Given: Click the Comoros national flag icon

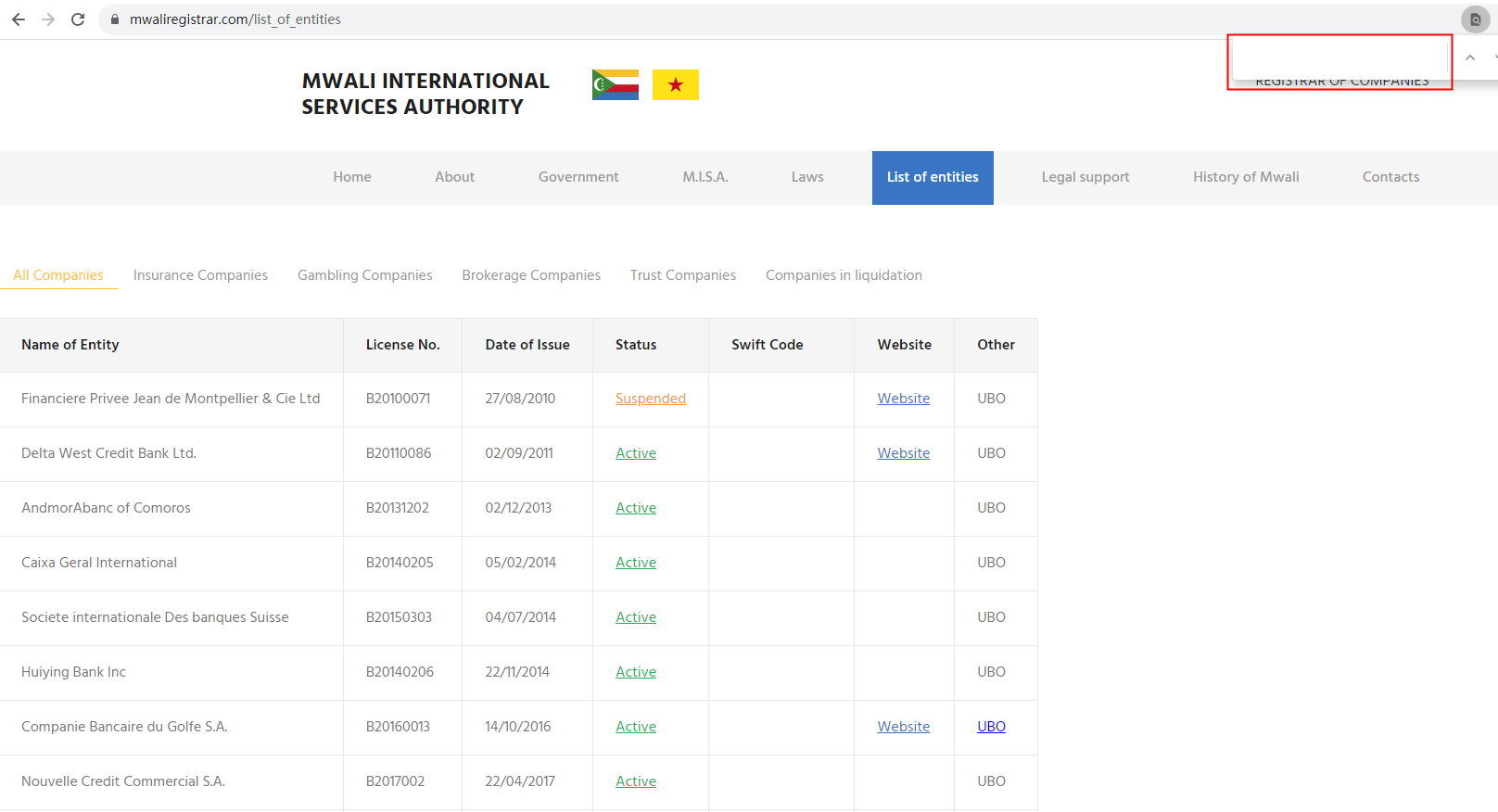Looking at the screenshot, I should click(616, 84).
